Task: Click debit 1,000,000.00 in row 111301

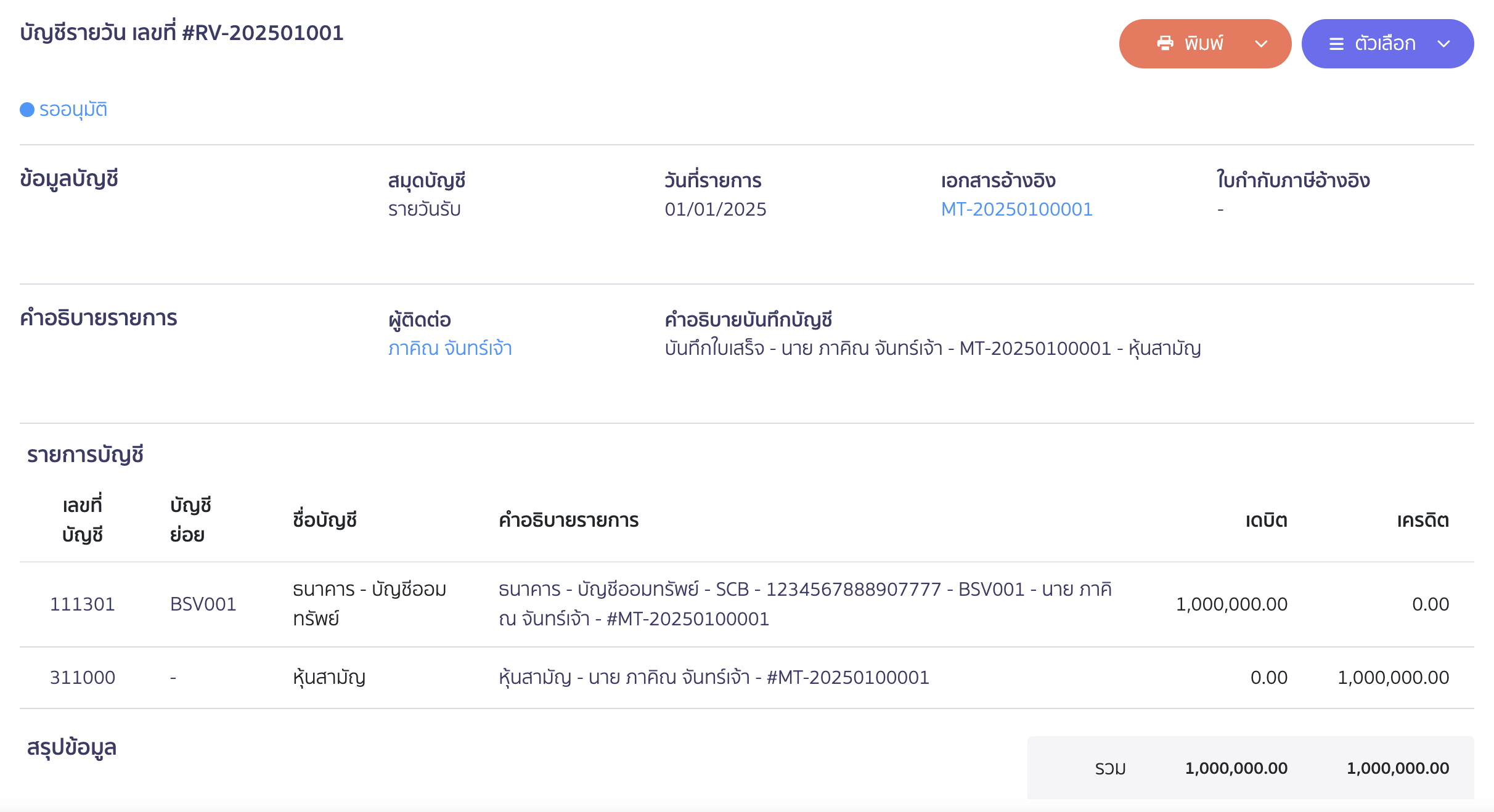Action: [x=1231, y=604]
